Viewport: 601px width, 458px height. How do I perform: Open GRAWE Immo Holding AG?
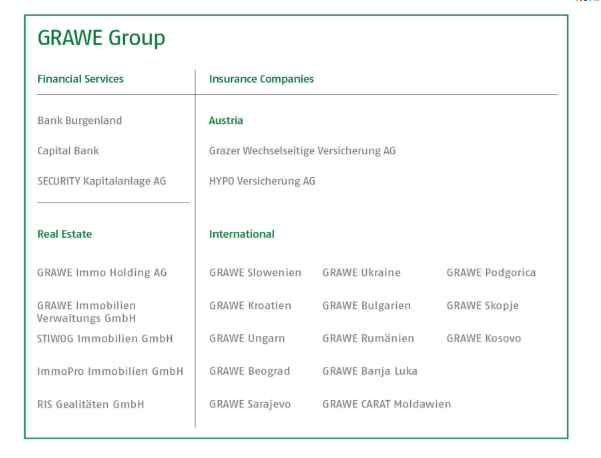point(102,273)
